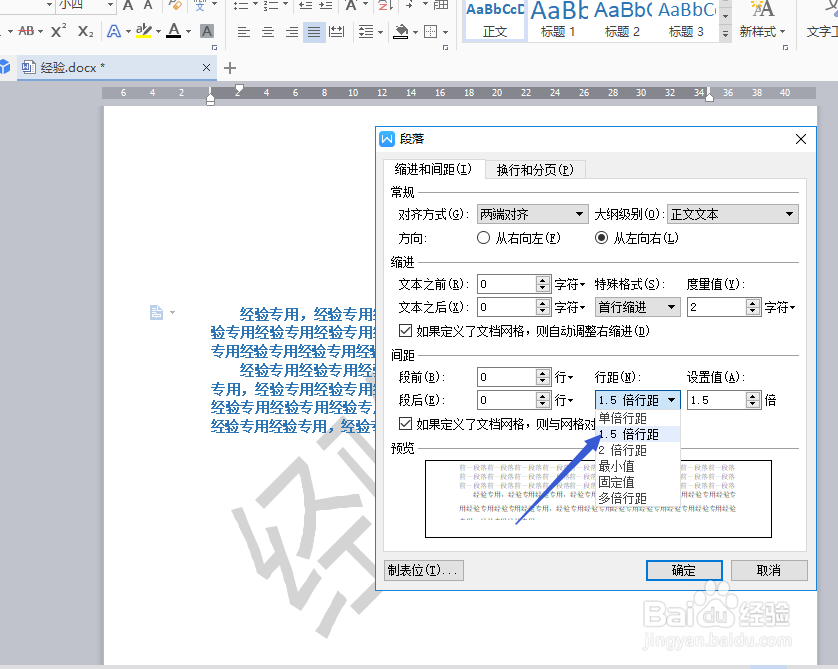This screenshot has width=838, height=669.
Task: Open line spacing toolbar icon
Action: pos(366,32)
